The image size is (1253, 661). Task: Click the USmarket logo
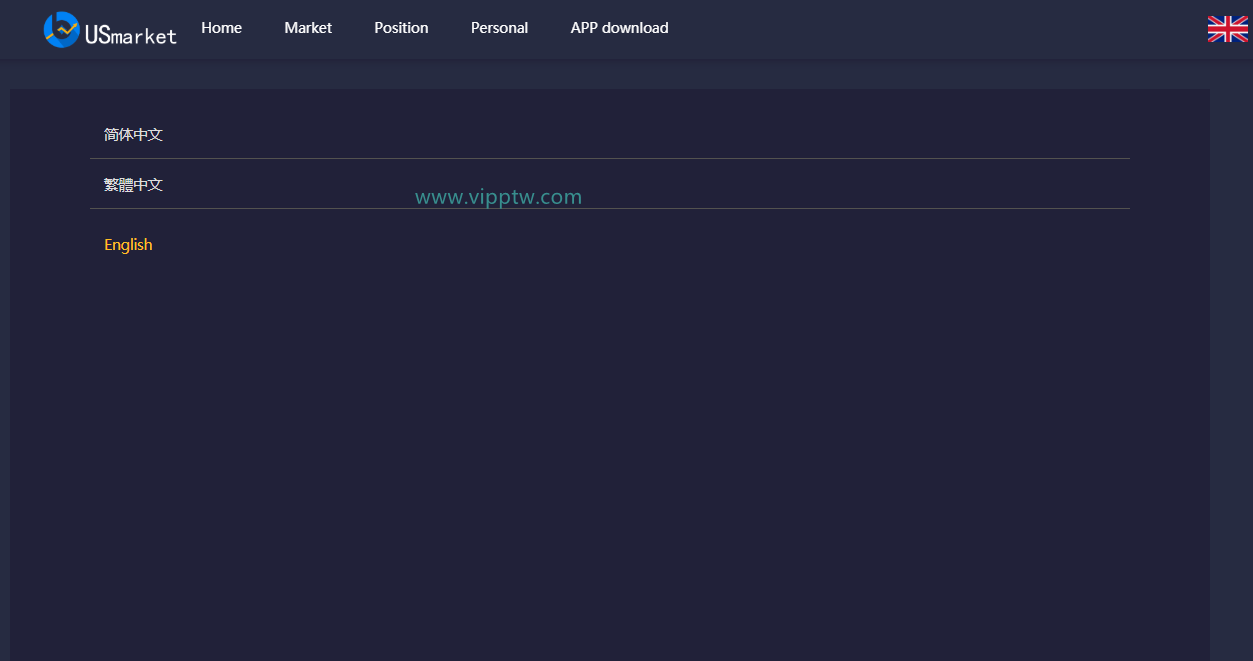click(110, 29)
